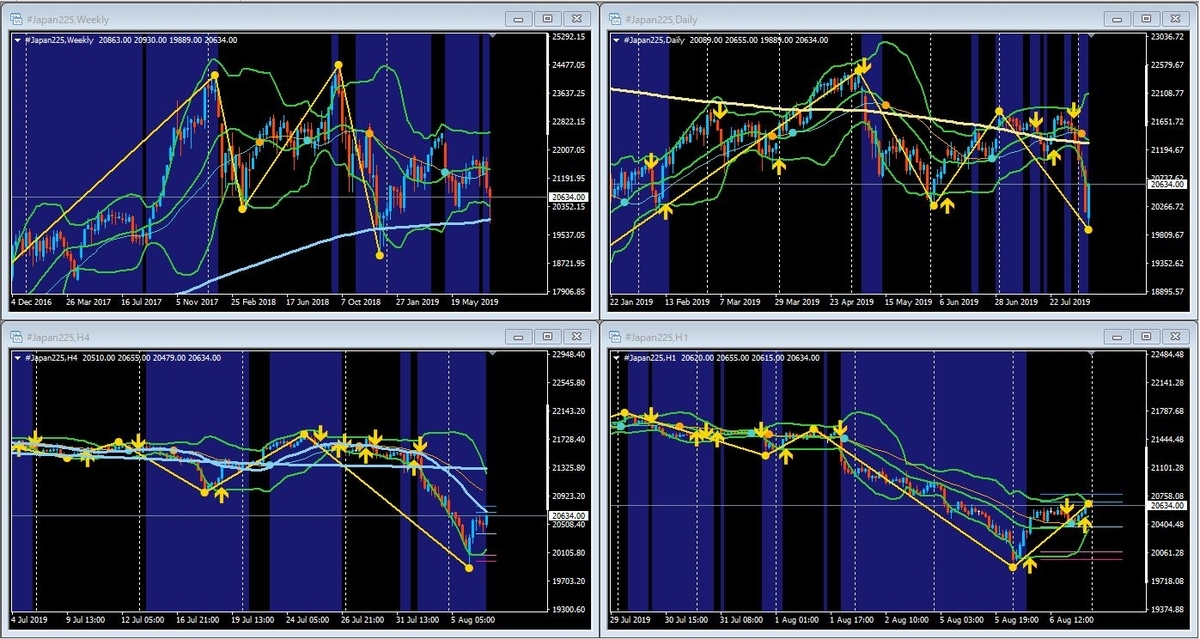The image size is (1200, 639).
Task: Click the '1 Aug 17:00' time label on H1 chart
Action: pyautogui.click(x=853, y=619)
